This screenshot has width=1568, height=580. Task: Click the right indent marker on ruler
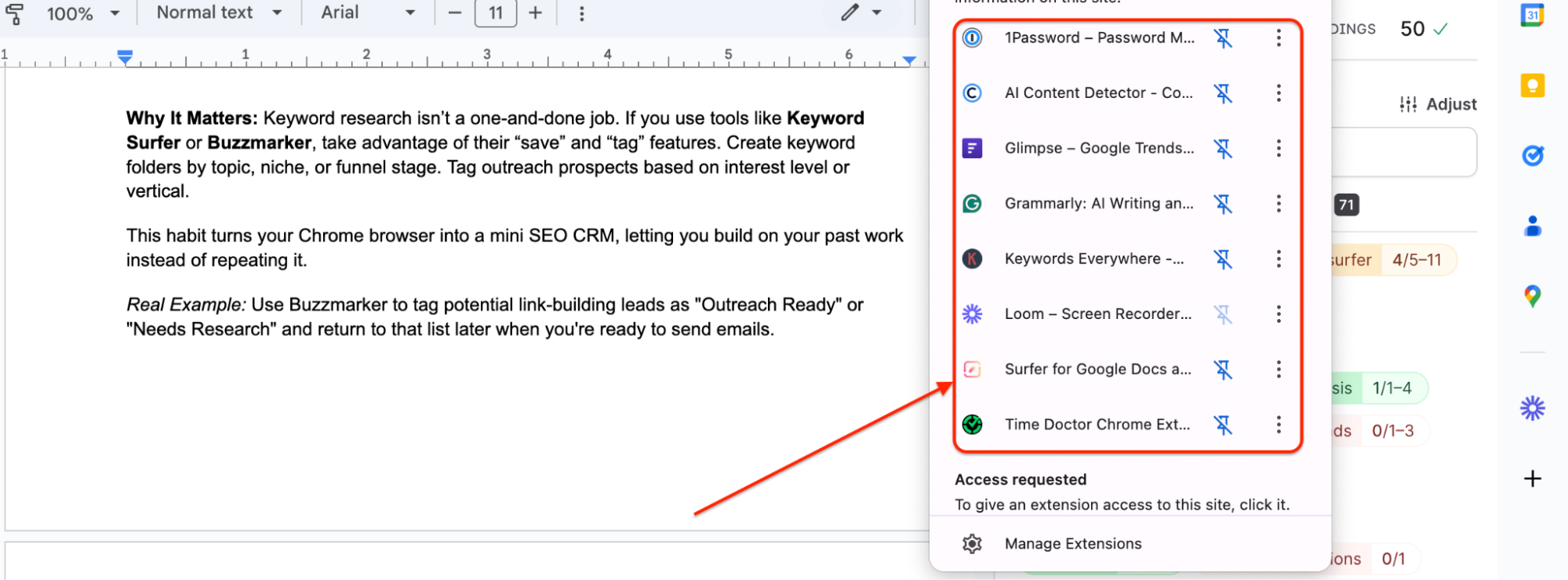tap(909, 60)
